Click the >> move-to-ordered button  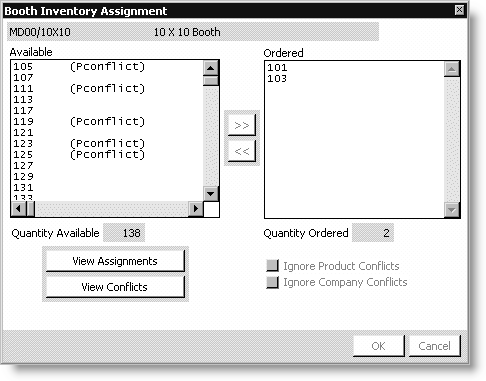242,125
